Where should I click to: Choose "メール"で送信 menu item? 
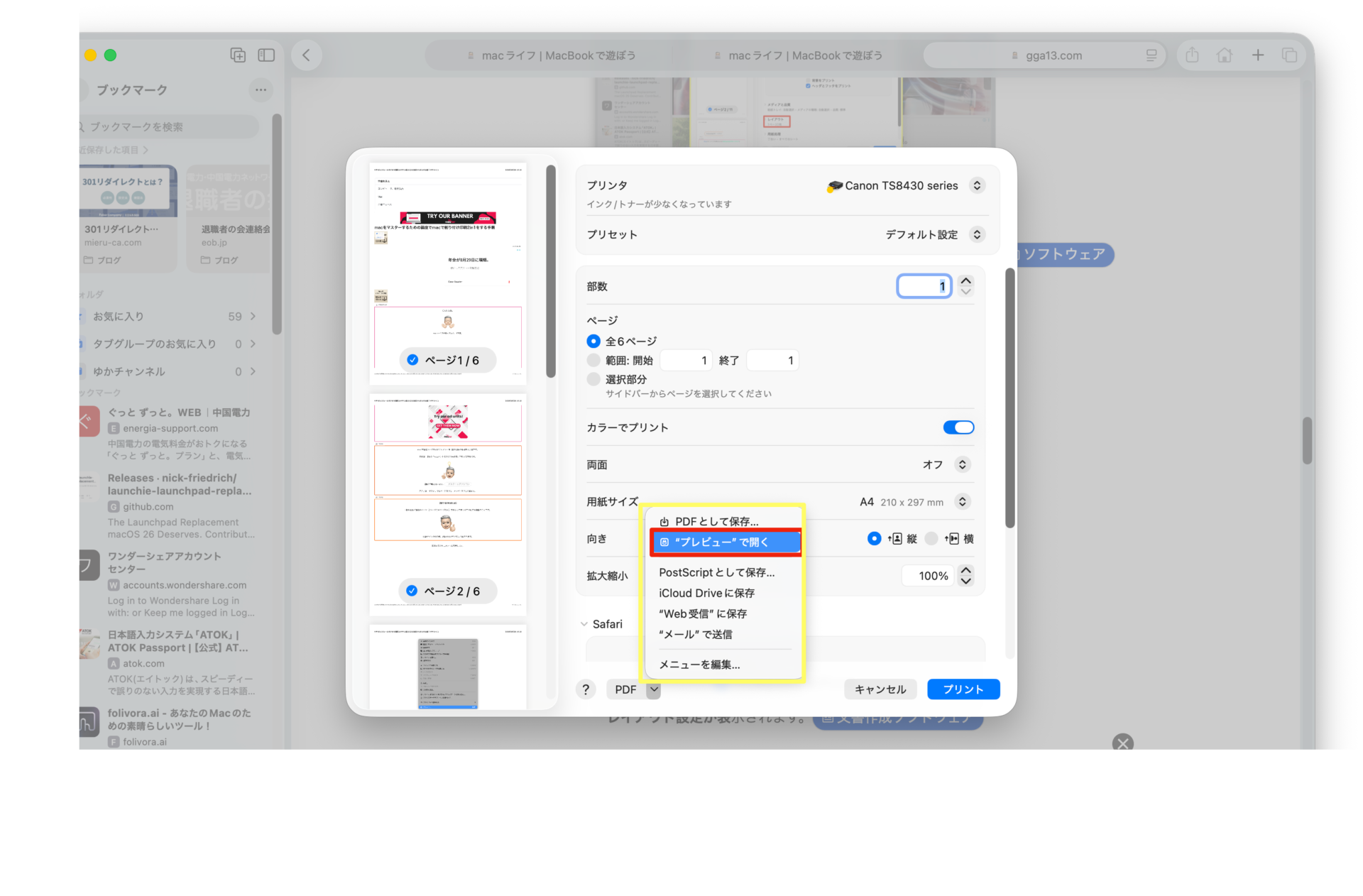(x=724, y=634)
